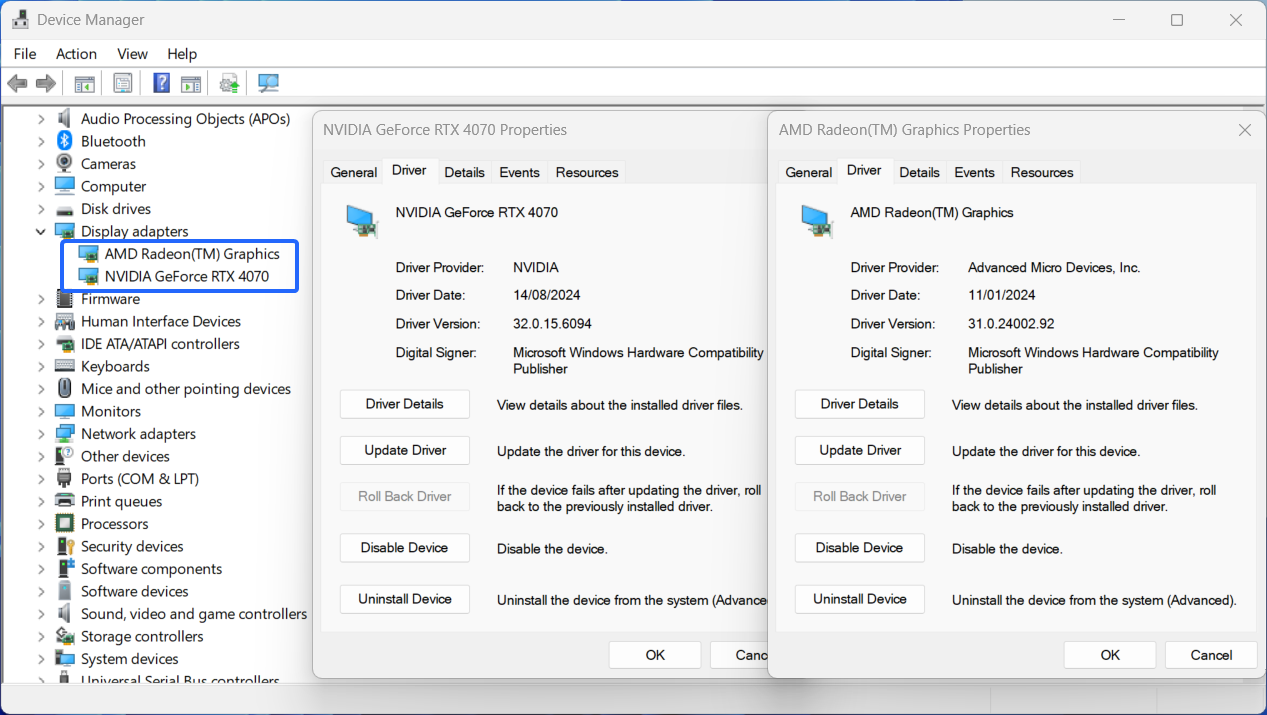
Task: Switch to Details tab in AMD Radeon properties
Action: pyautogui.click(x=919, y=172)
